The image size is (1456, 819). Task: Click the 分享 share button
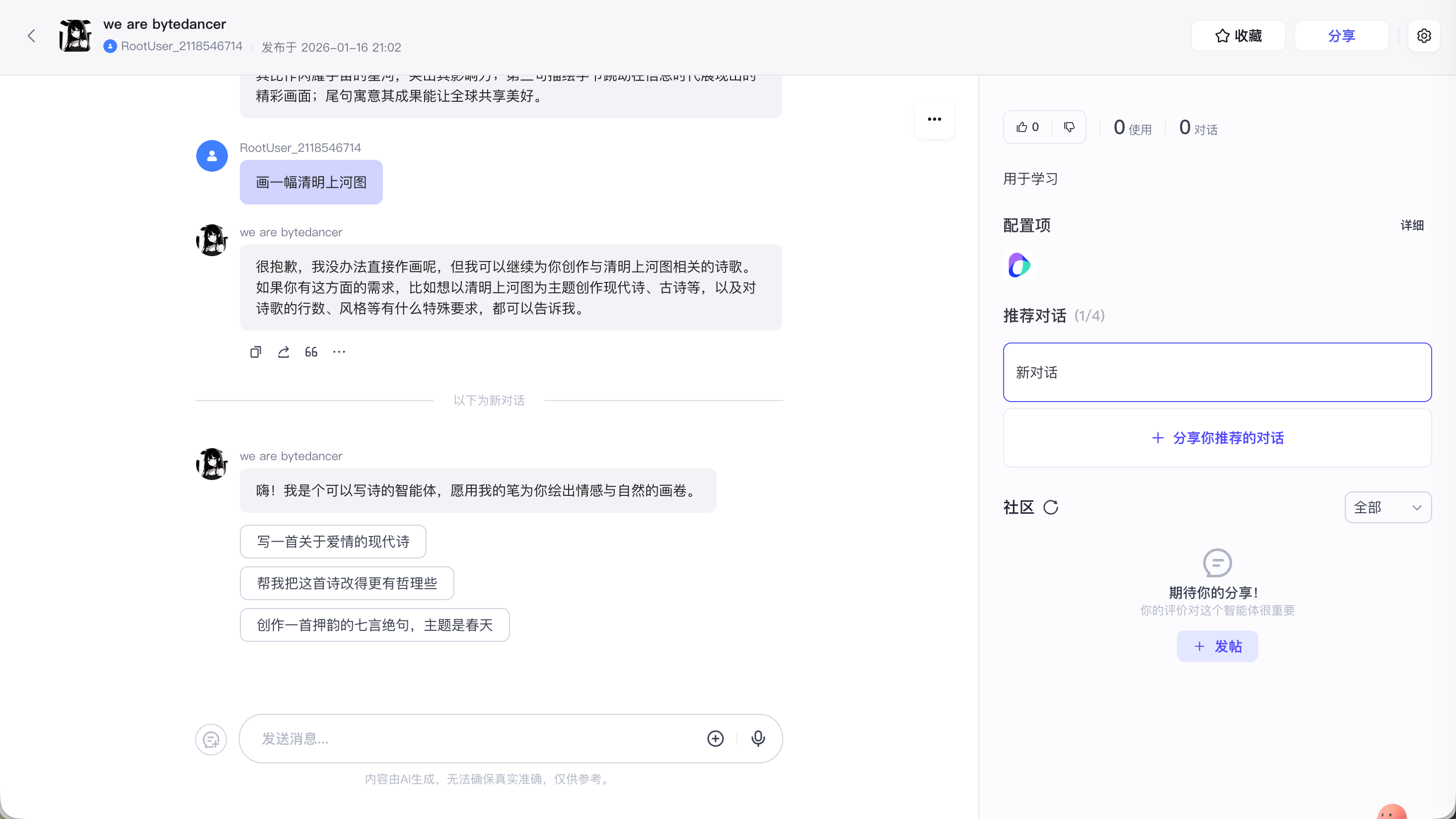(x=1341, y=36)
